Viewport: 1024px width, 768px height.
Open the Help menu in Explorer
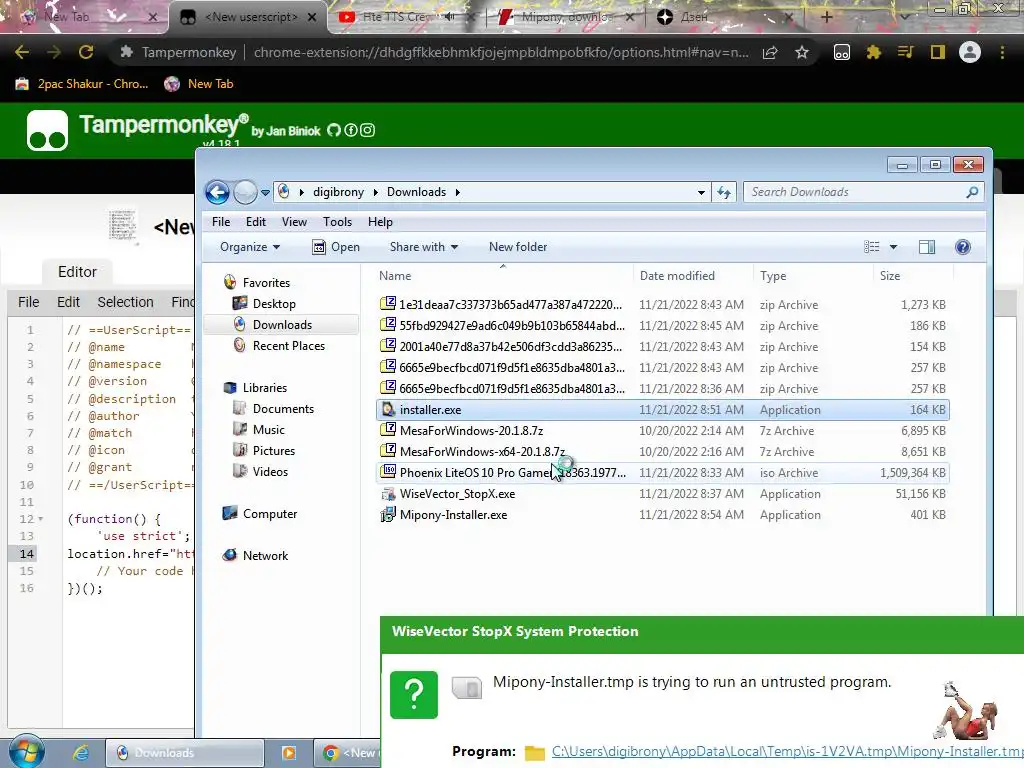tap(380, 222)
